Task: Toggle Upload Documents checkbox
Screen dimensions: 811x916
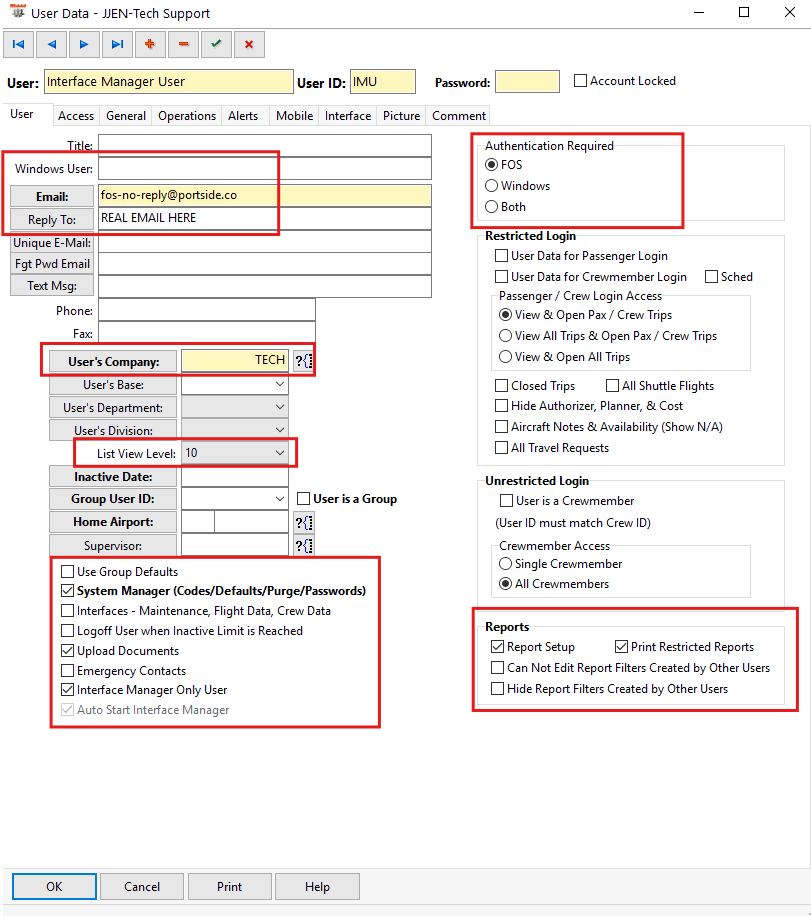Action: pos(68,651)
